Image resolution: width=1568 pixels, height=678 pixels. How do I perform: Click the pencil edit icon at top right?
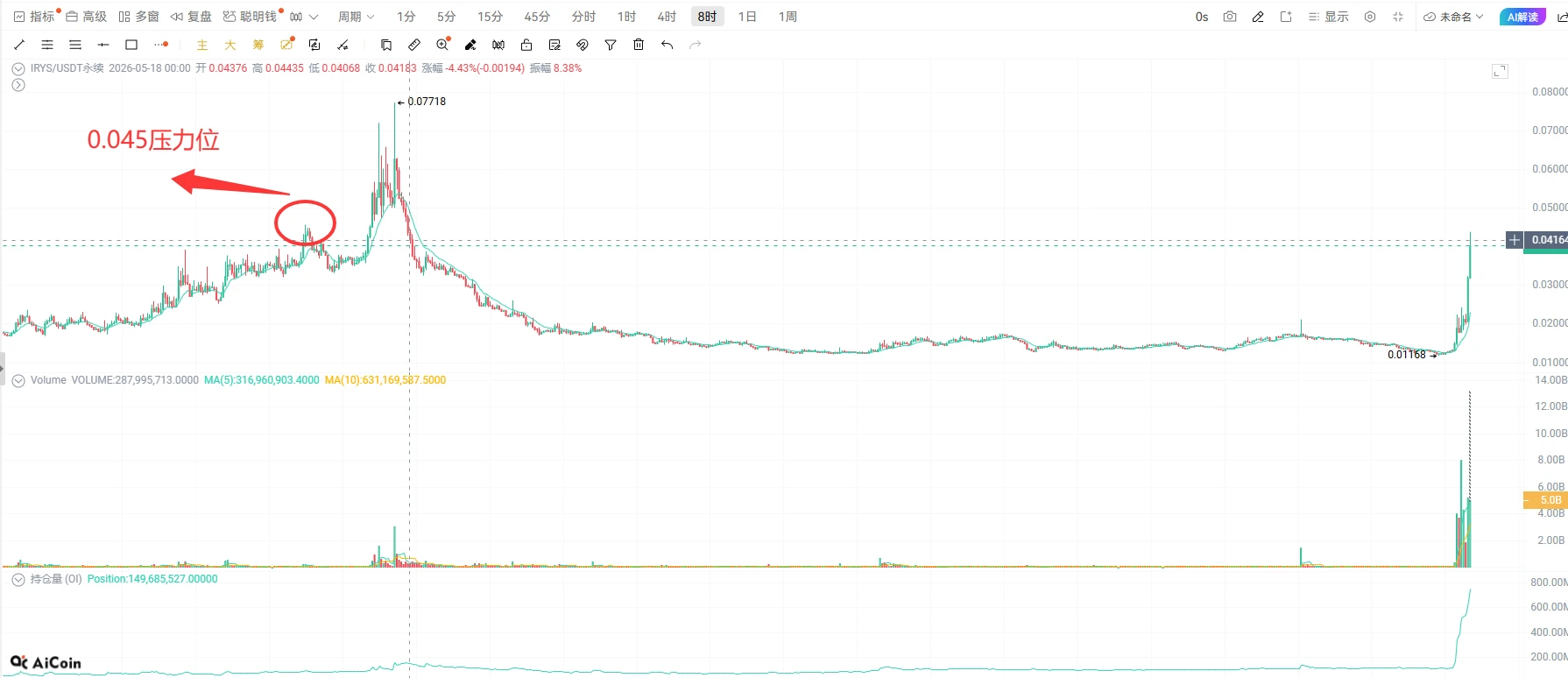pyautogui.click(x=1258, y=17)
